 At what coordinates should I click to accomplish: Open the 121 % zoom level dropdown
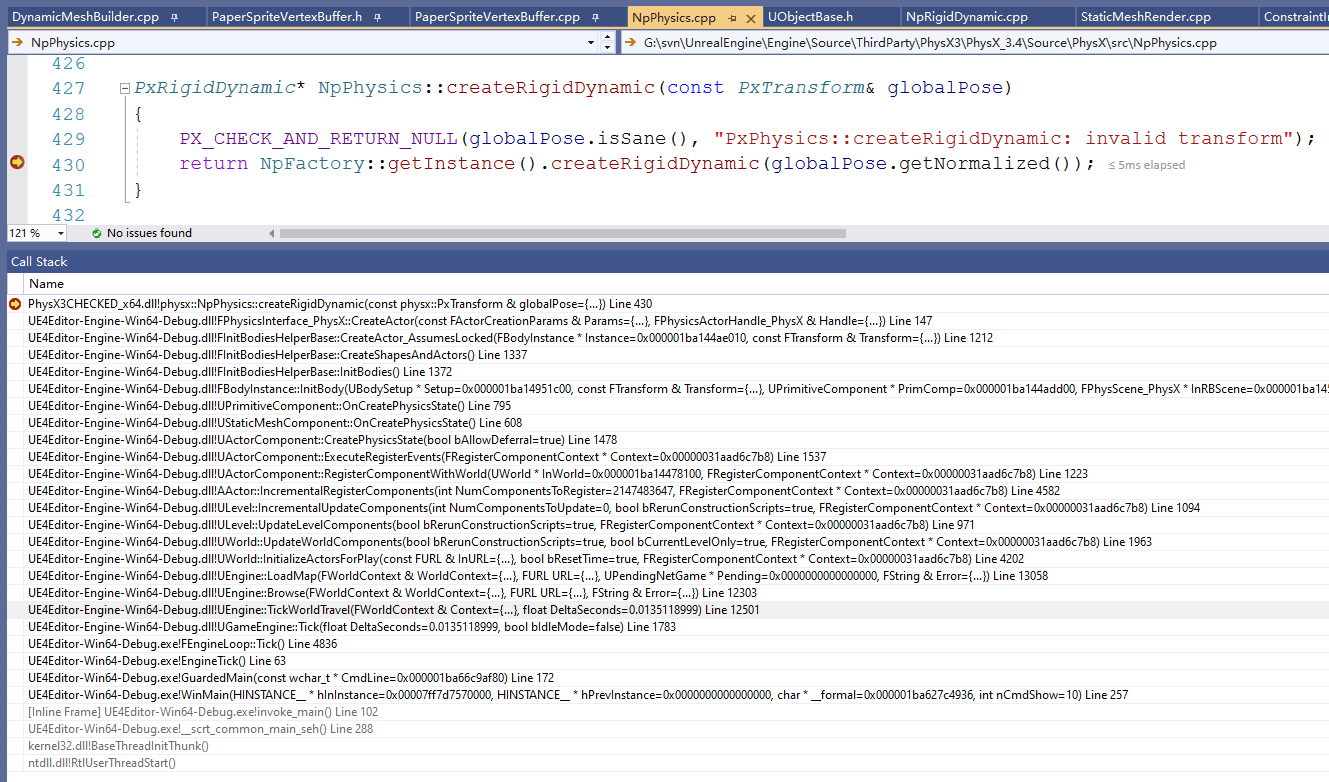click(x=61, y=233)
